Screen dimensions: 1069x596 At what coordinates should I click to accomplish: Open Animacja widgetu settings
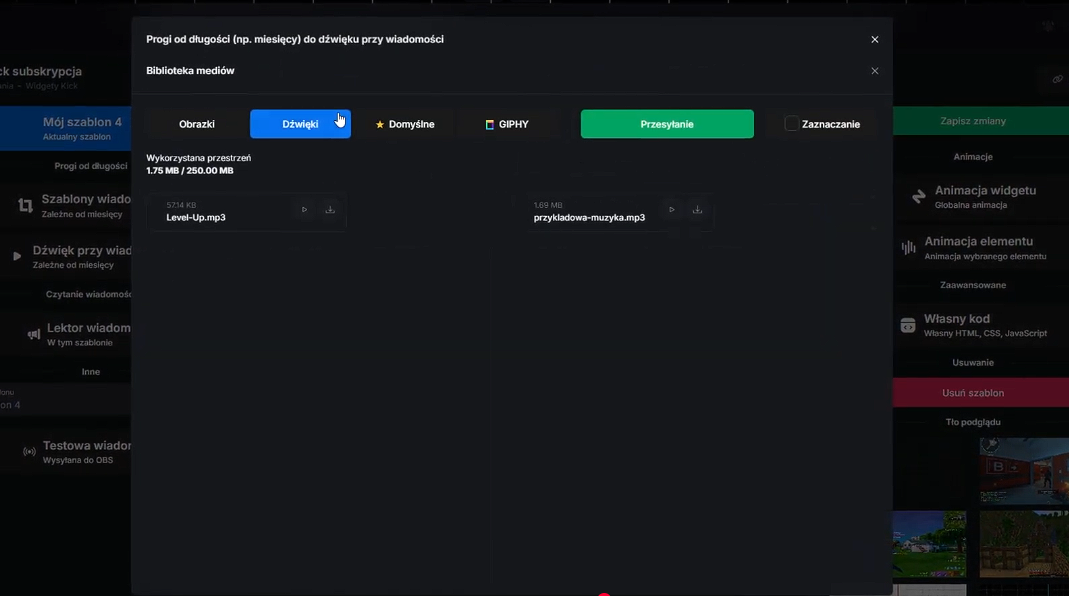tap(980, 196)
